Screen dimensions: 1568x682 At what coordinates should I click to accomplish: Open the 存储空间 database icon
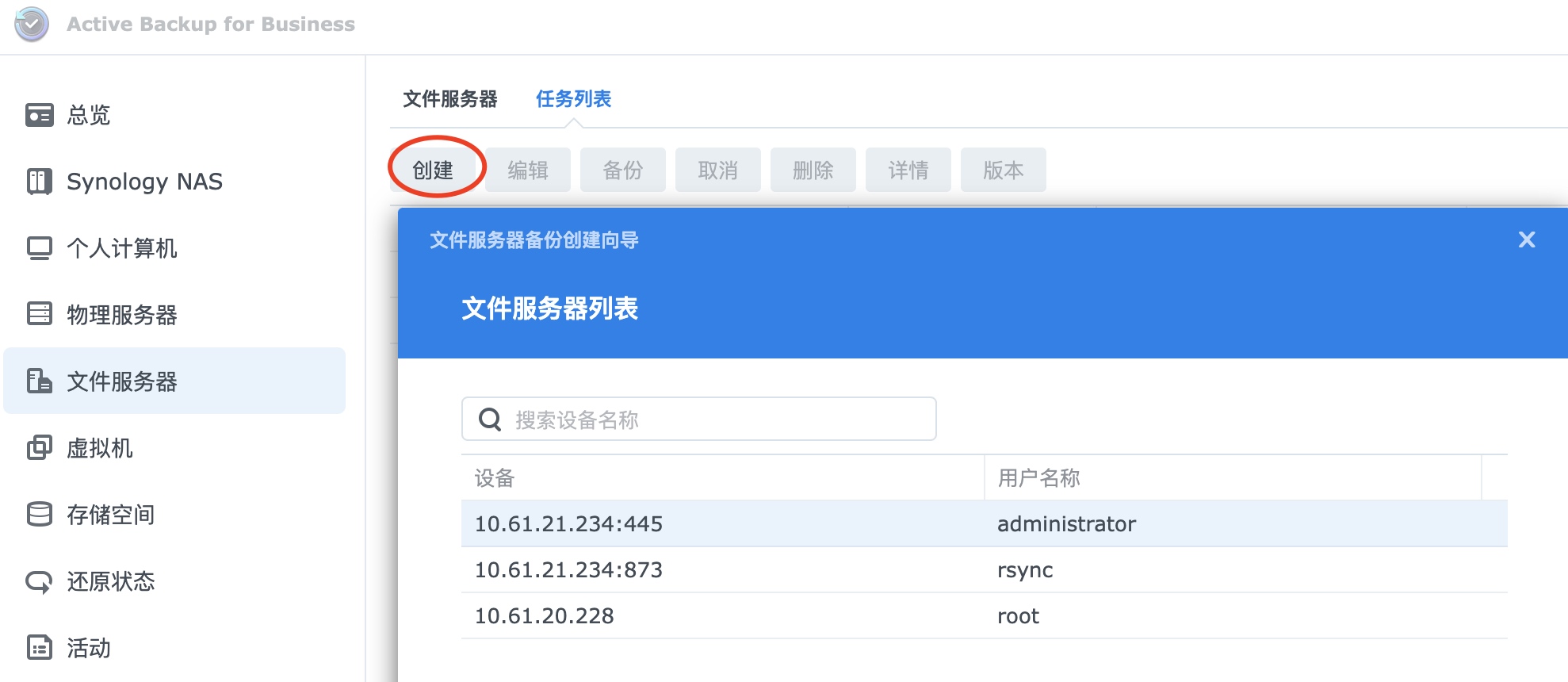(40, 514)
